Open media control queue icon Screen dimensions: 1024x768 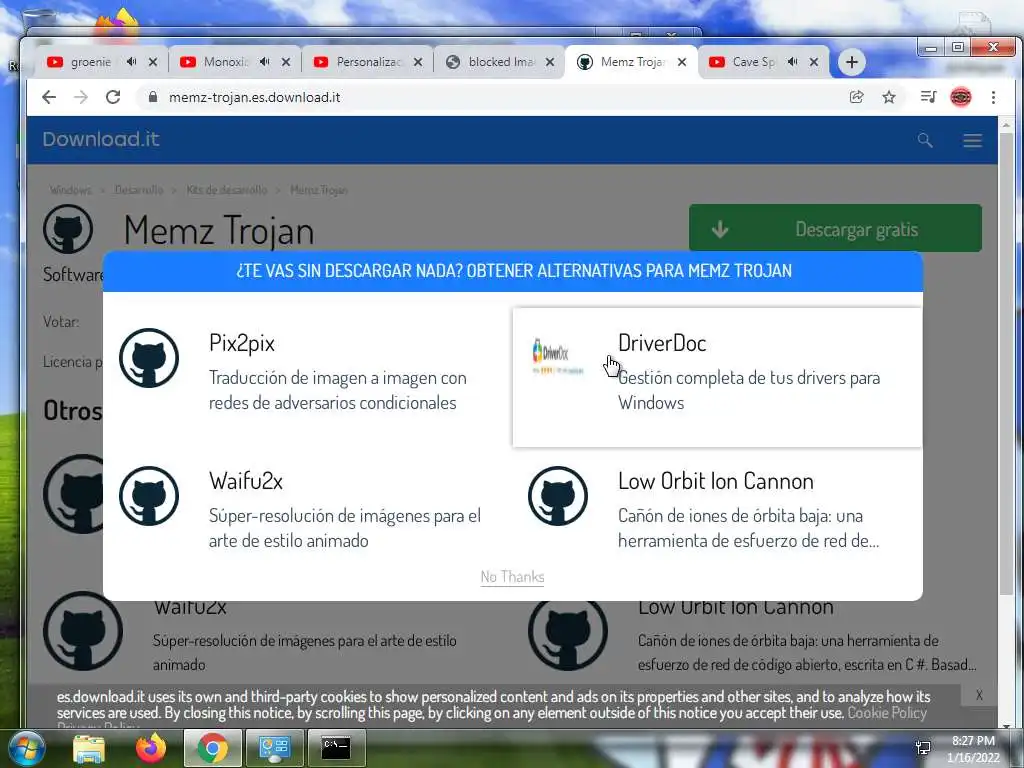coord(928,97)
